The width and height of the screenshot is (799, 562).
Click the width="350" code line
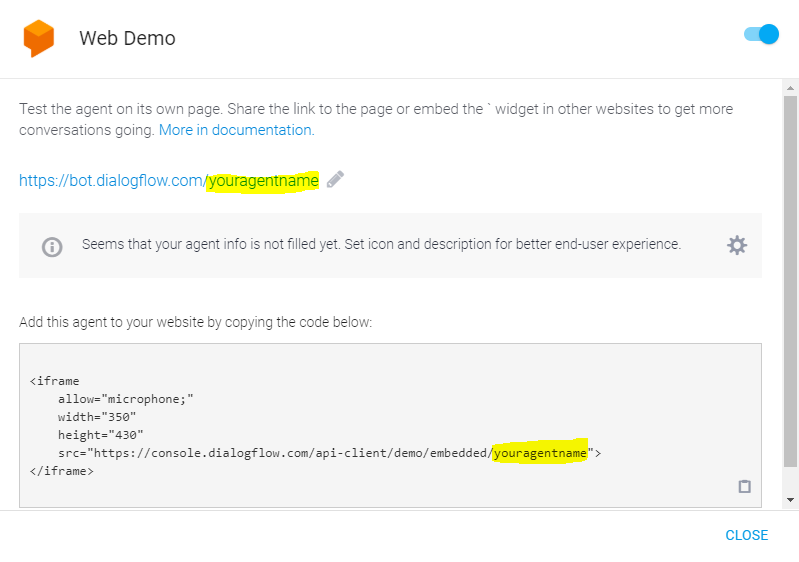point(97,417)
